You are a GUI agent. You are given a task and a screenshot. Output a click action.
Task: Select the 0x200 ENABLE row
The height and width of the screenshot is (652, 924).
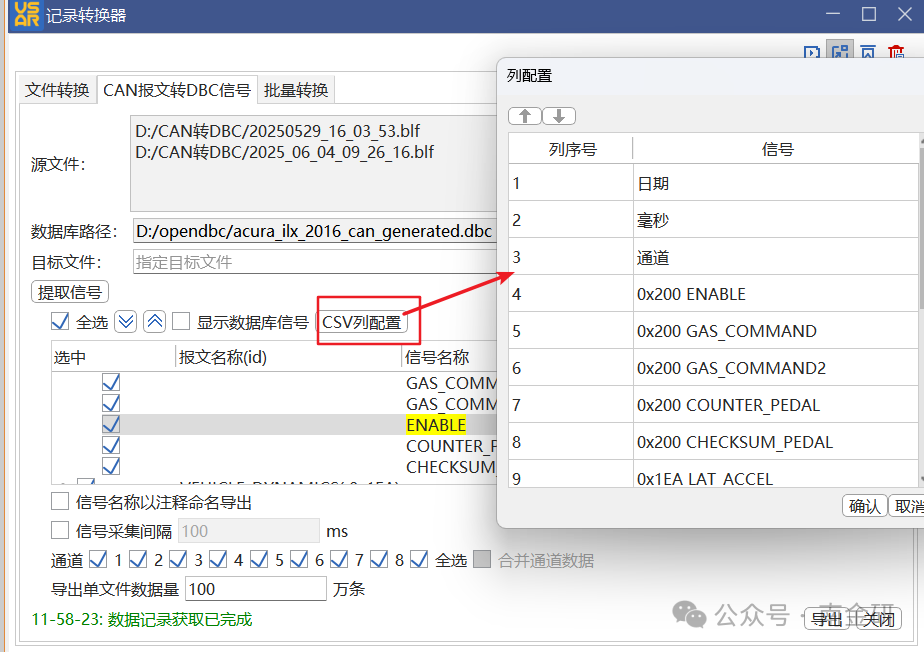click(713, 294)
